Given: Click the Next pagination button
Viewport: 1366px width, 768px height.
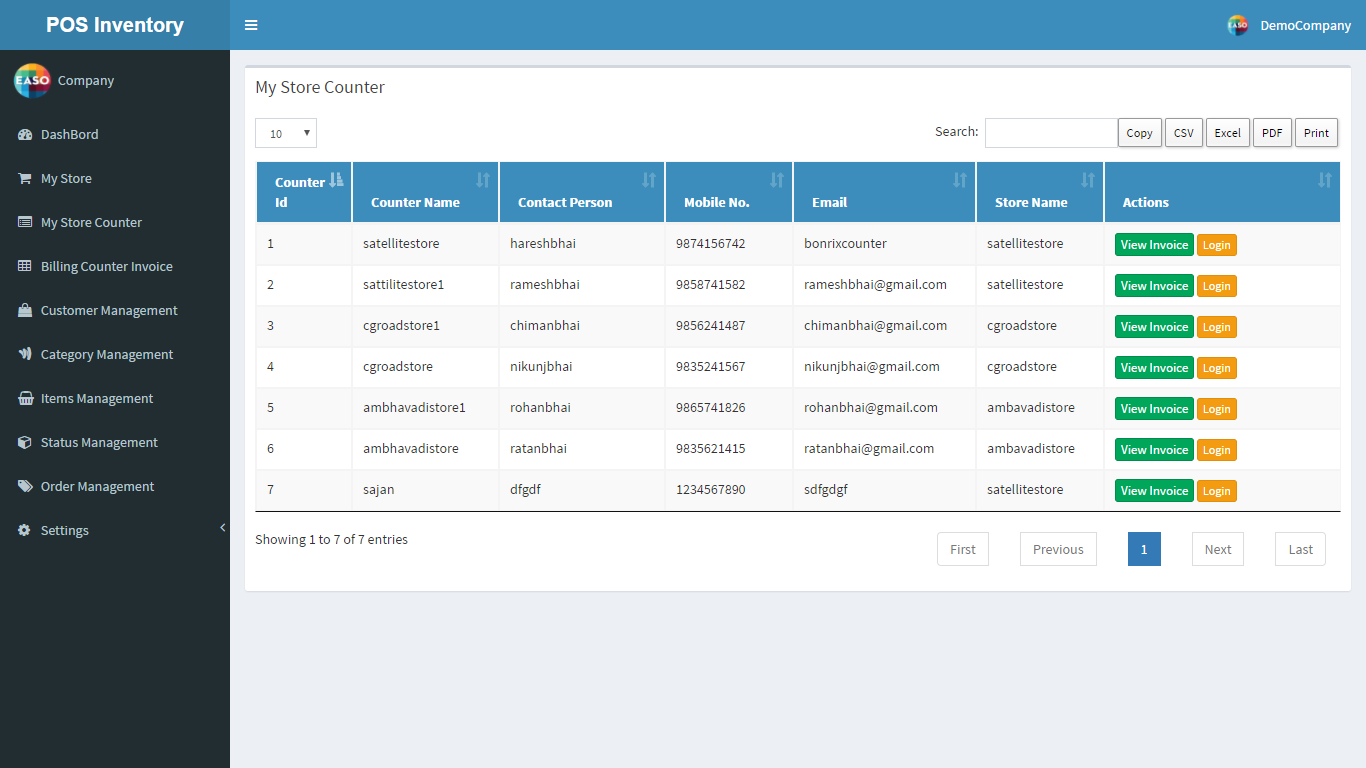Looking at the screenshot, I should click(1218, 549).
